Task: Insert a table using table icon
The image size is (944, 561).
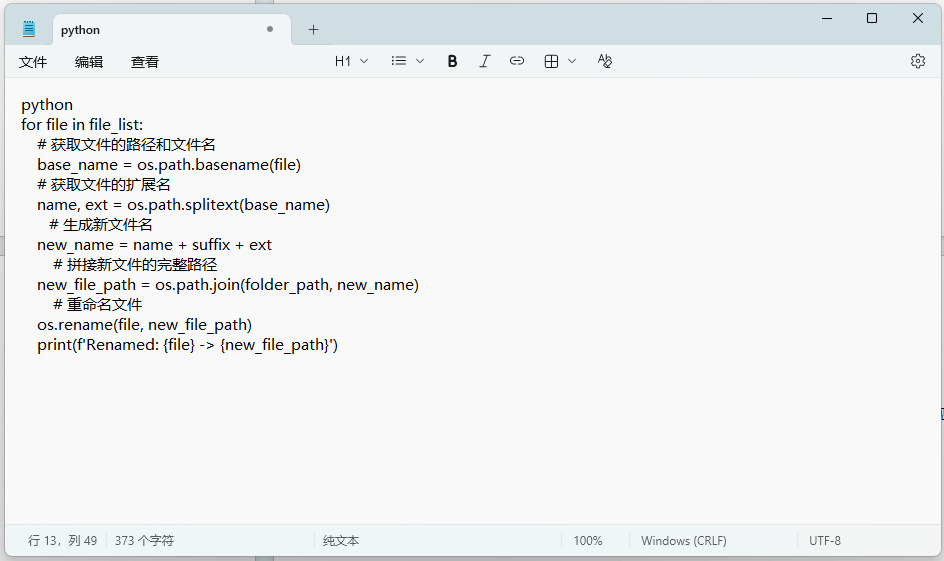Action: coord(551,61)
